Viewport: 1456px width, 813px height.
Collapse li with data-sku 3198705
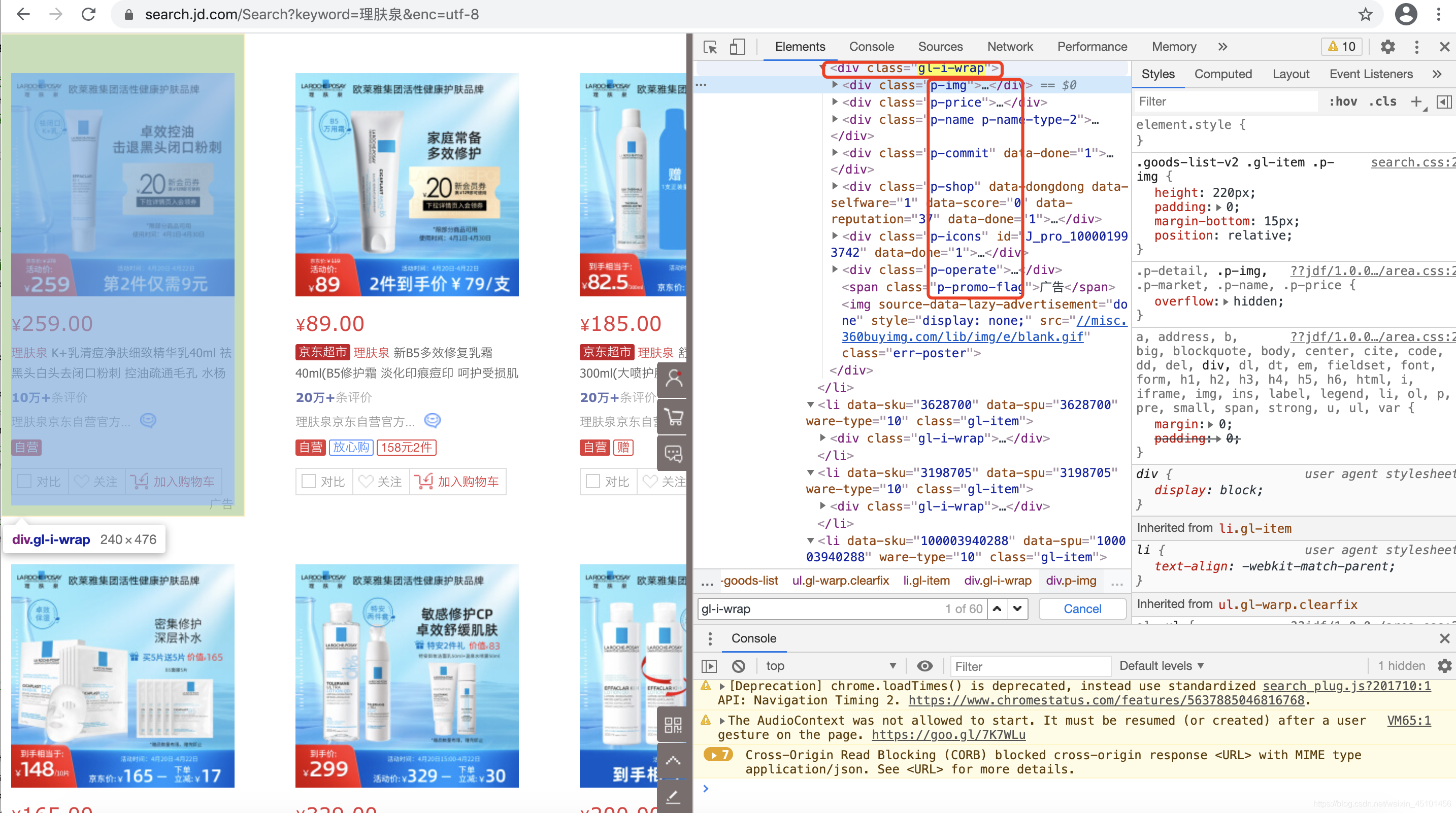[810, 473]
